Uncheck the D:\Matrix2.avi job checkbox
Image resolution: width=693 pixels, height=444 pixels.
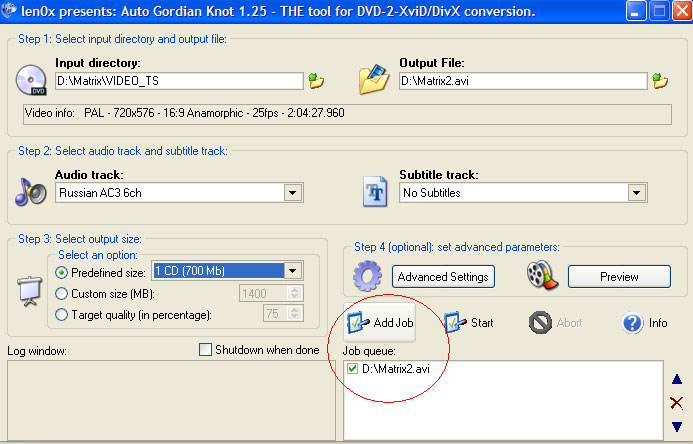click(352, 368)
